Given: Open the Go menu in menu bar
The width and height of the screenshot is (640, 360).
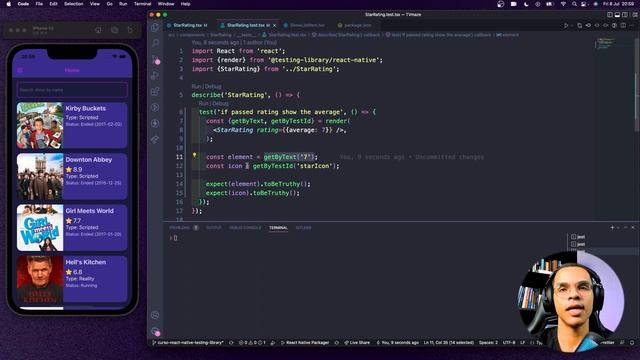Looking at the screenshot, I should click(109, 4).
